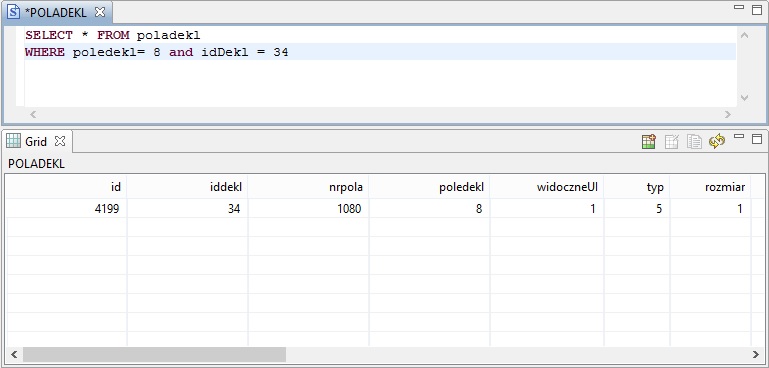Viewport: 769px width, 368px height.
Task: Click the 'typ' column header
Action: click(x=637, y=187)
